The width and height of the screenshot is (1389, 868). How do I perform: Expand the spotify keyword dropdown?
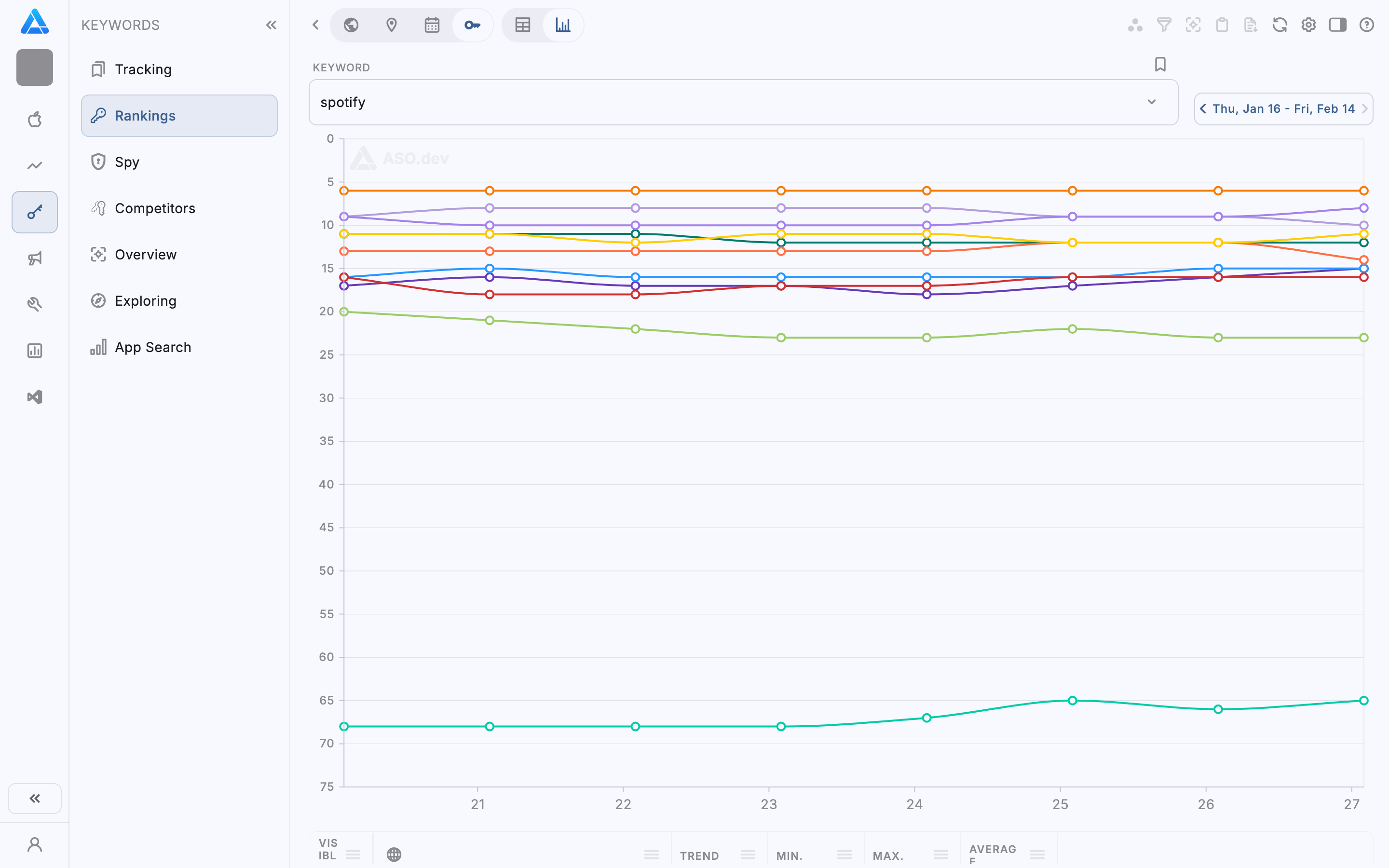click(x=1151, y=102)
